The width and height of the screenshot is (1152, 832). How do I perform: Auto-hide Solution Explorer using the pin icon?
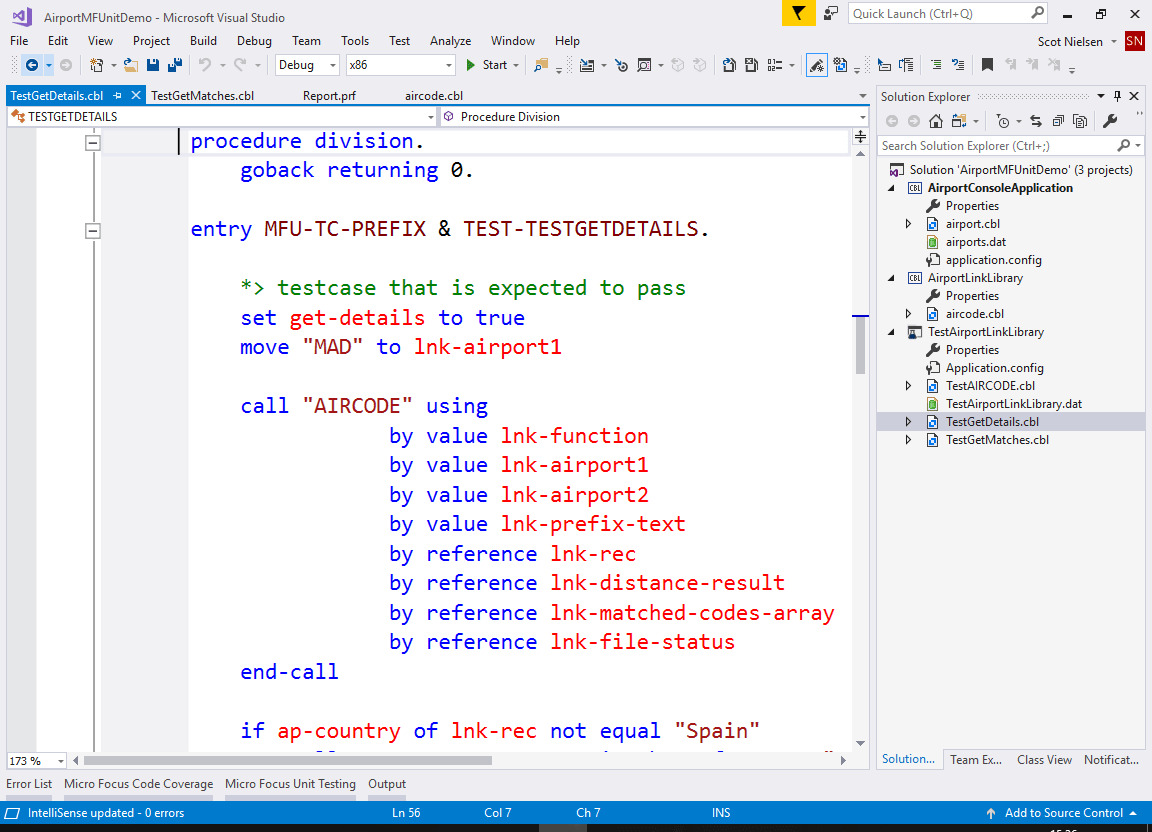point(1118,96)
